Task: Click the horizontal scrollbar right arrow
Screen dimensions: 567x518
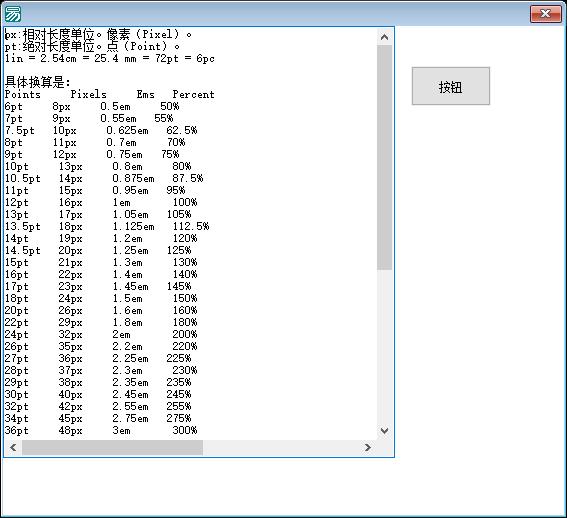Action: (x=368, y=447)
